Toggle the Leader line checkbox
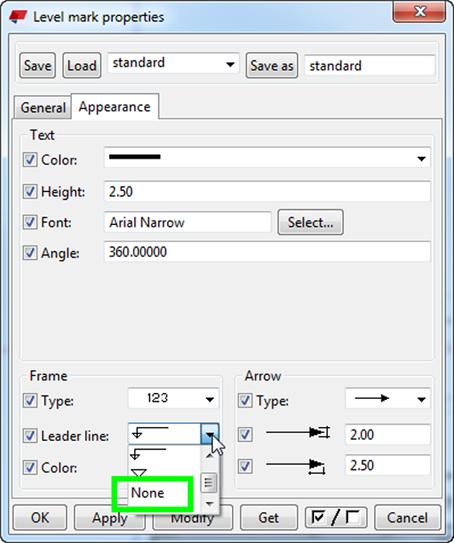This screenshot has width=454, height=543. click(30, 436)
